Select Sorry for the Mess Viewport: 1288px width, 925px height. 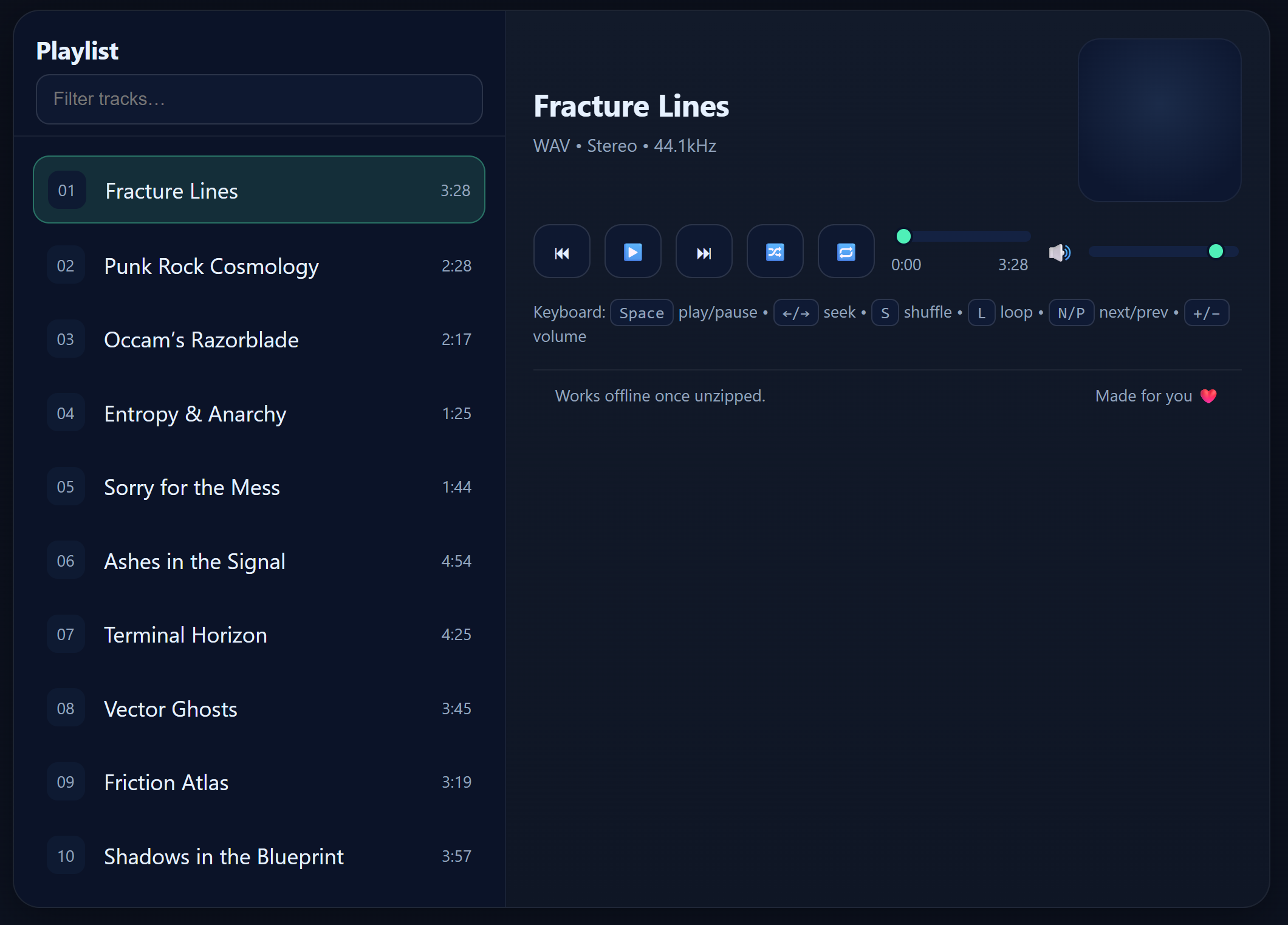(x=259, y=486)
